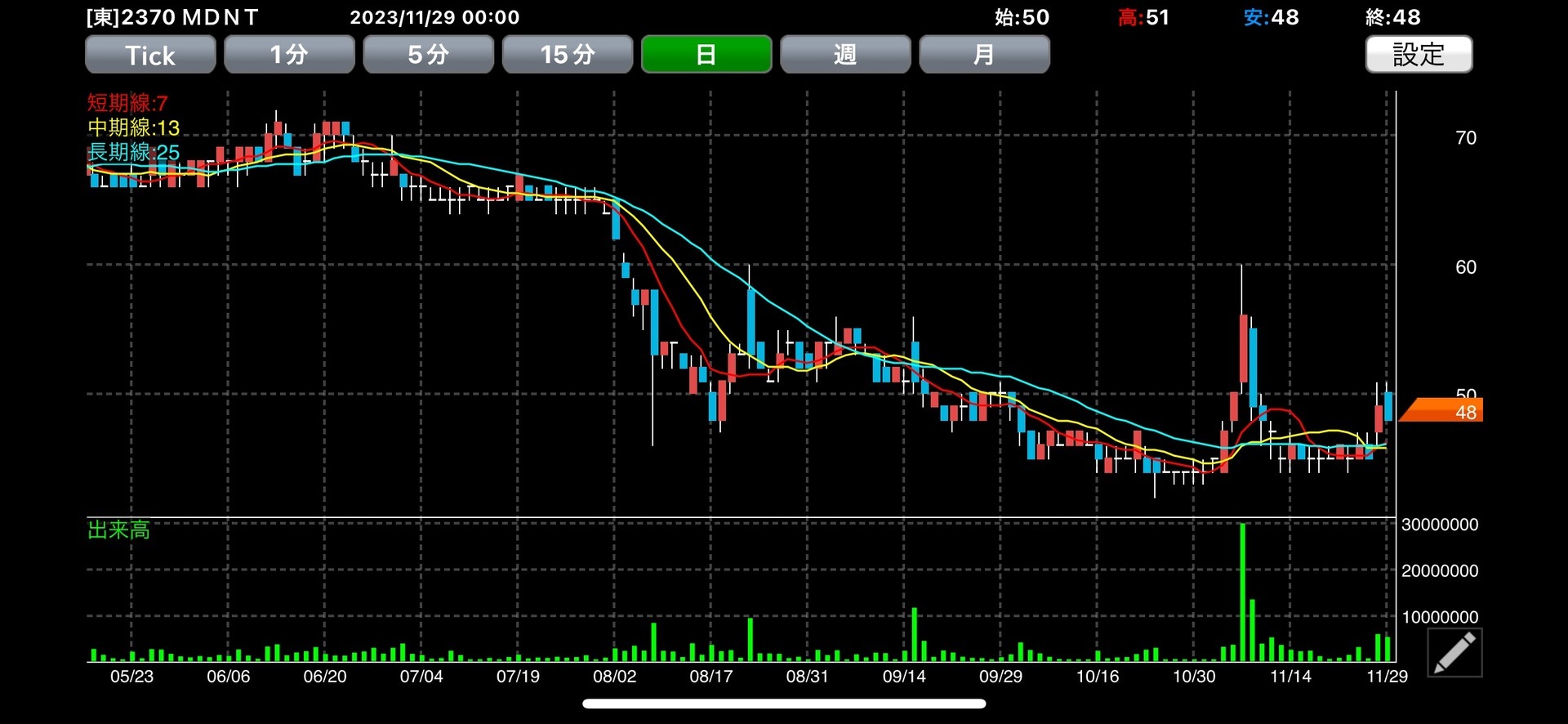Tap the 10/16 date axis label
The height and width of the screenshot is (724, 1568).
pyautogui.click(x=1097, y=677)
